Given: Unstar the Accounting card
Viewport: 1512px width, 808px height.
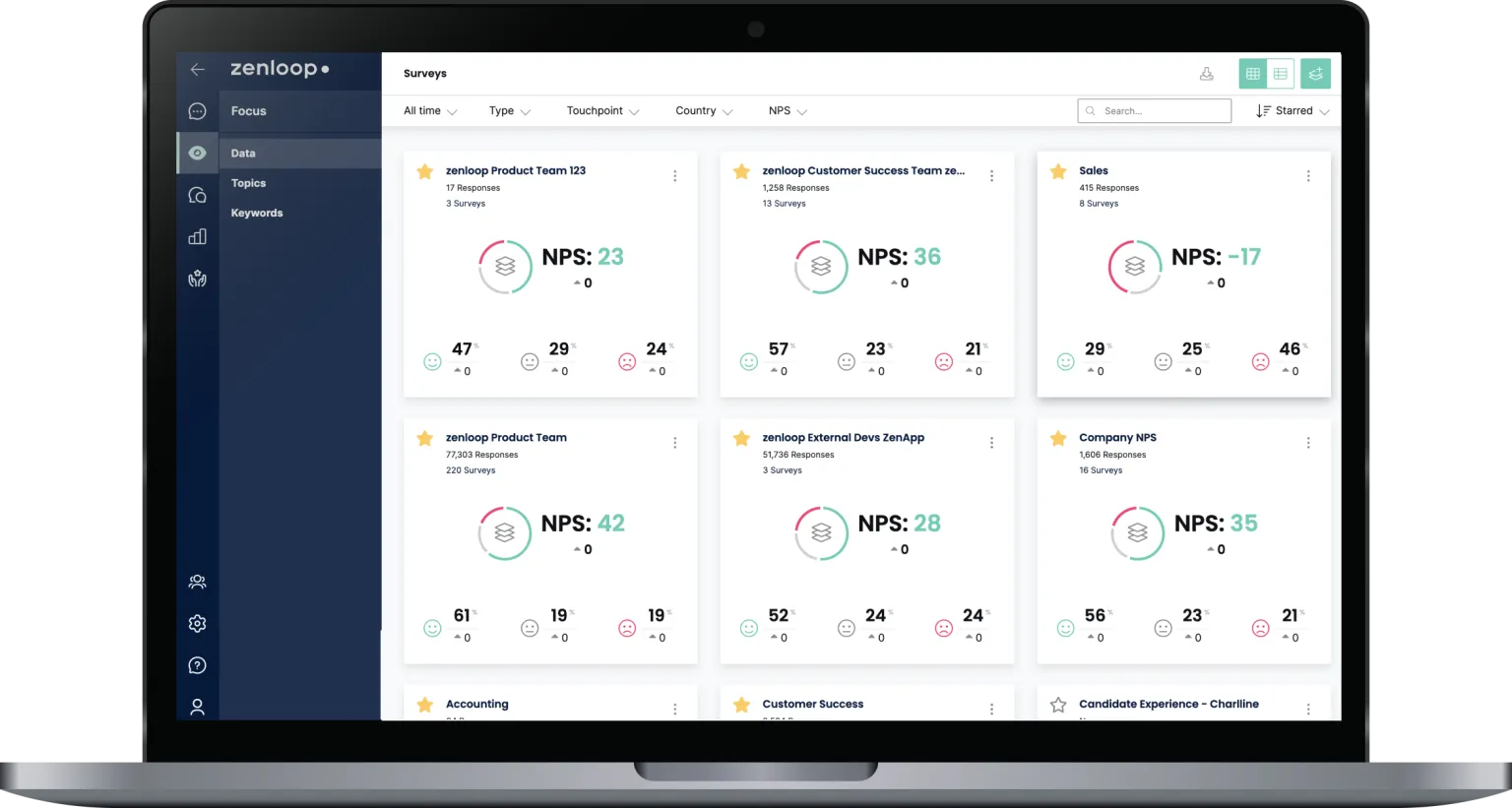Looking at the screenshot, I should tap(424, 705).
